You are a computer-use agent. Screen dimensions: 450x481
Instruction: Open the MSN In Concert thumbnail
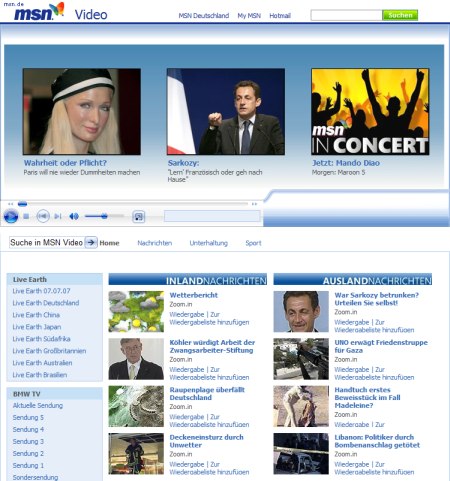pos(370,112)
